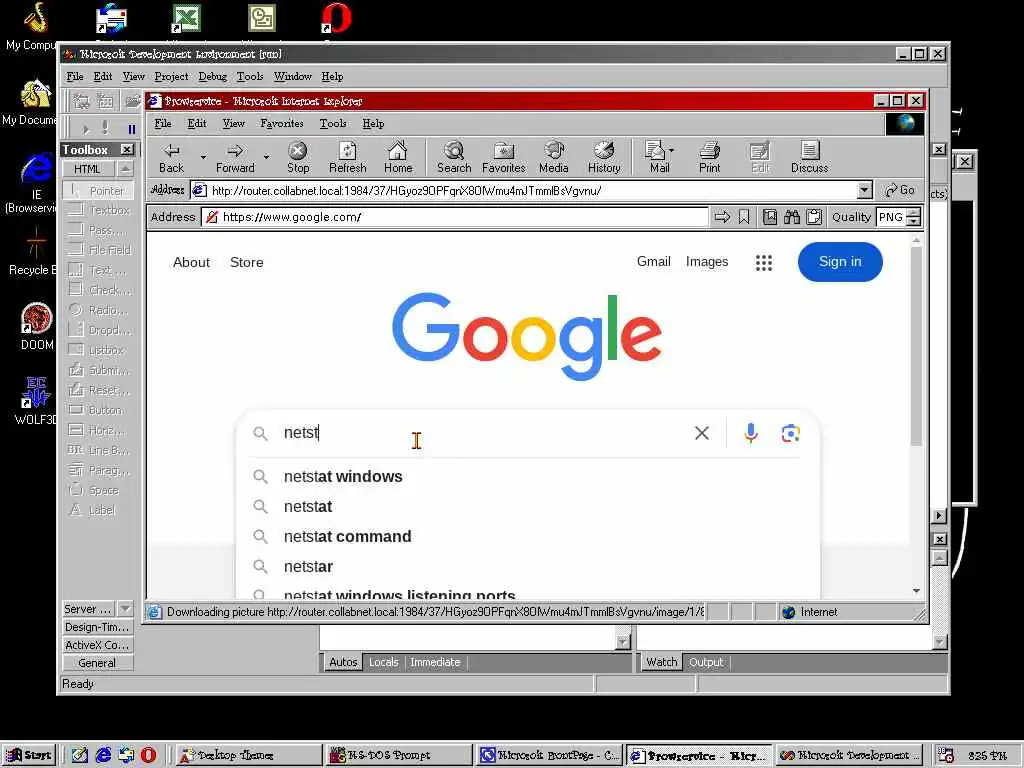Open the Google apps grid icon
This screenshot has width=1024, height=768.
764,263
